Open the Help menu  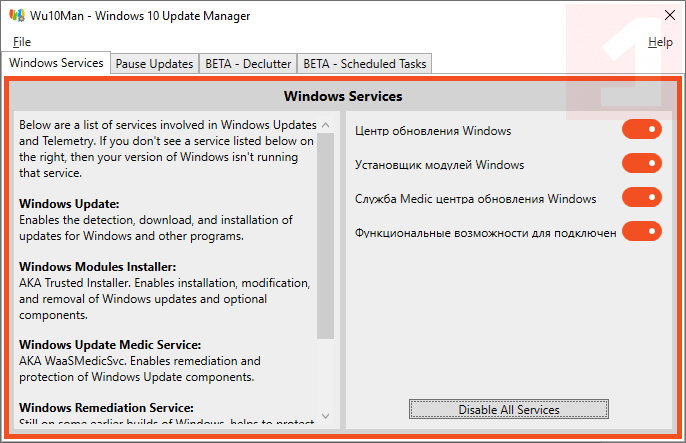click(x=660, y=42)
